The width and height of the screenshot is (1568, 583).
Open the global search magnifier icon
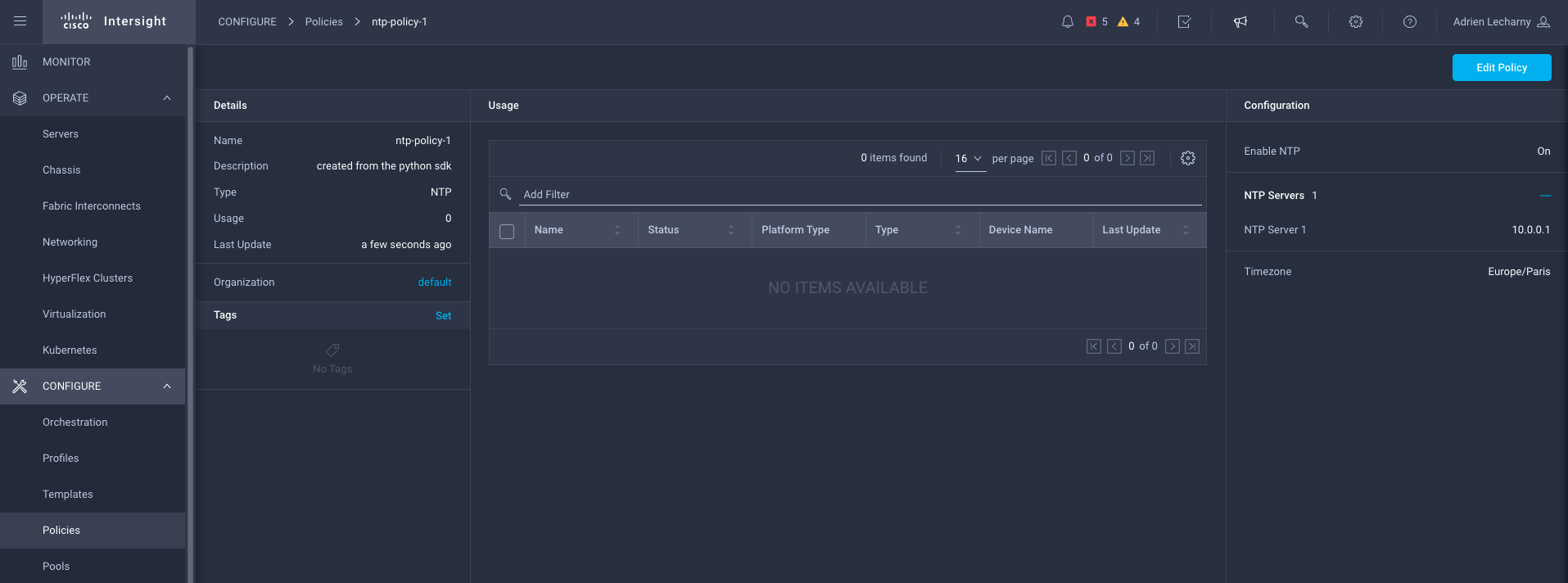(1301, 22)
